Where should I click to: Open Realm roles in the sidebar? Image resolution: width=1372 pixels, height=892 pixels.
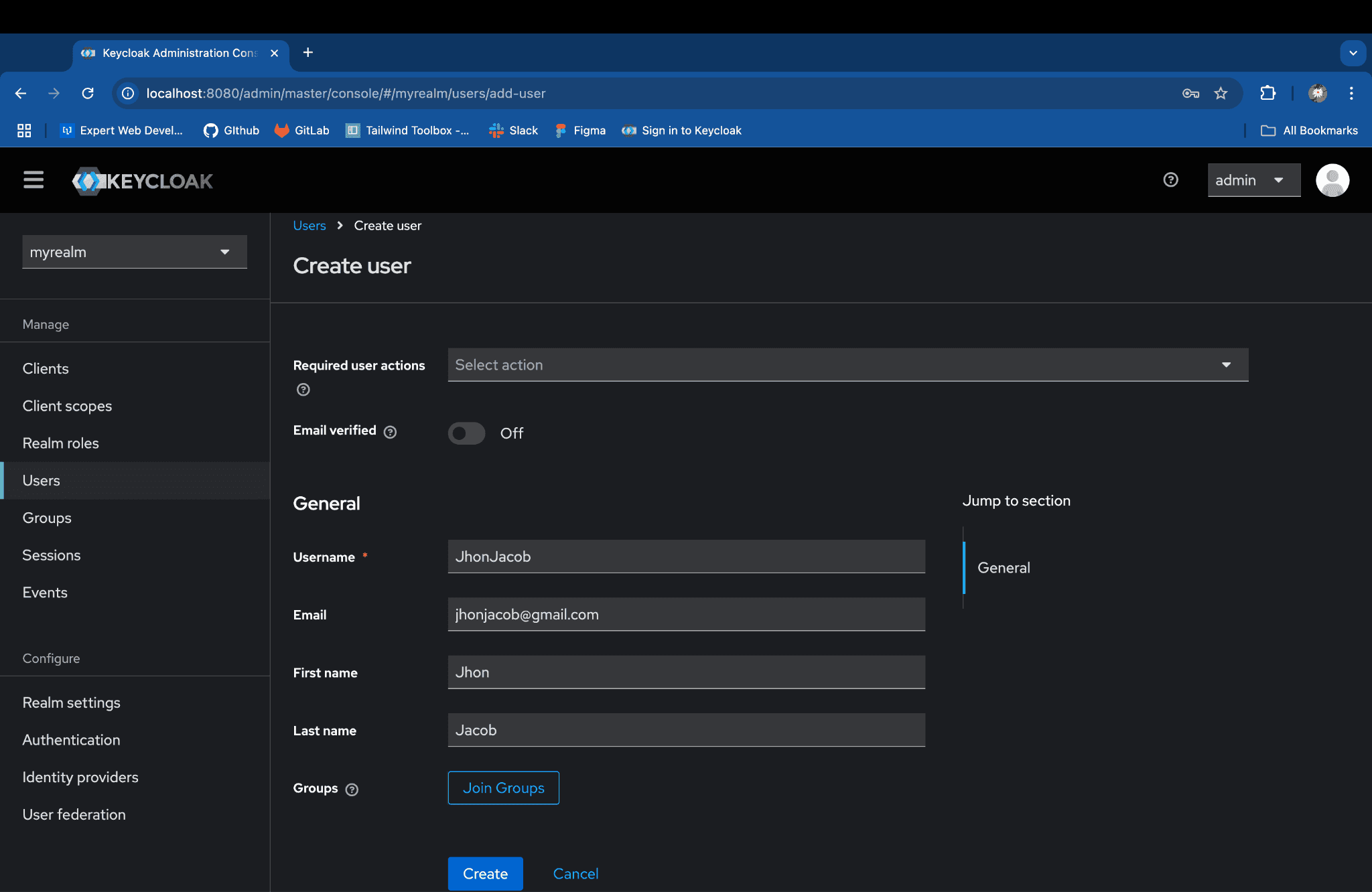click(60, 443)
